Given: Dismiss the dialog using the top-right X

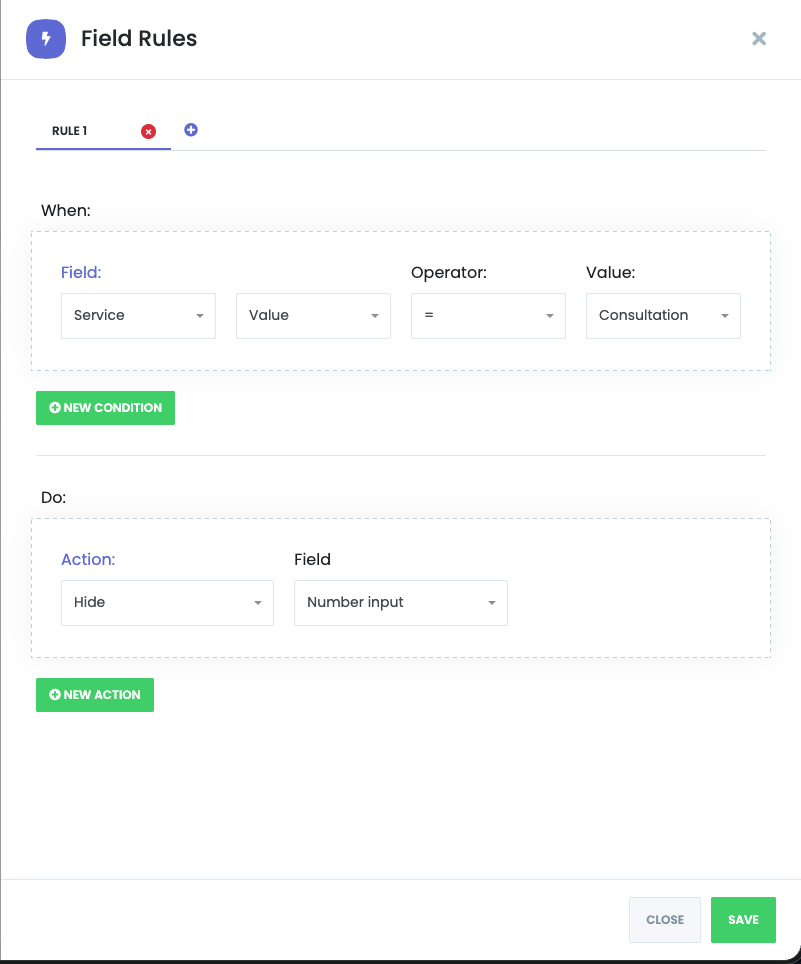Looking at the screenshot, I should [x=759, y=39].
